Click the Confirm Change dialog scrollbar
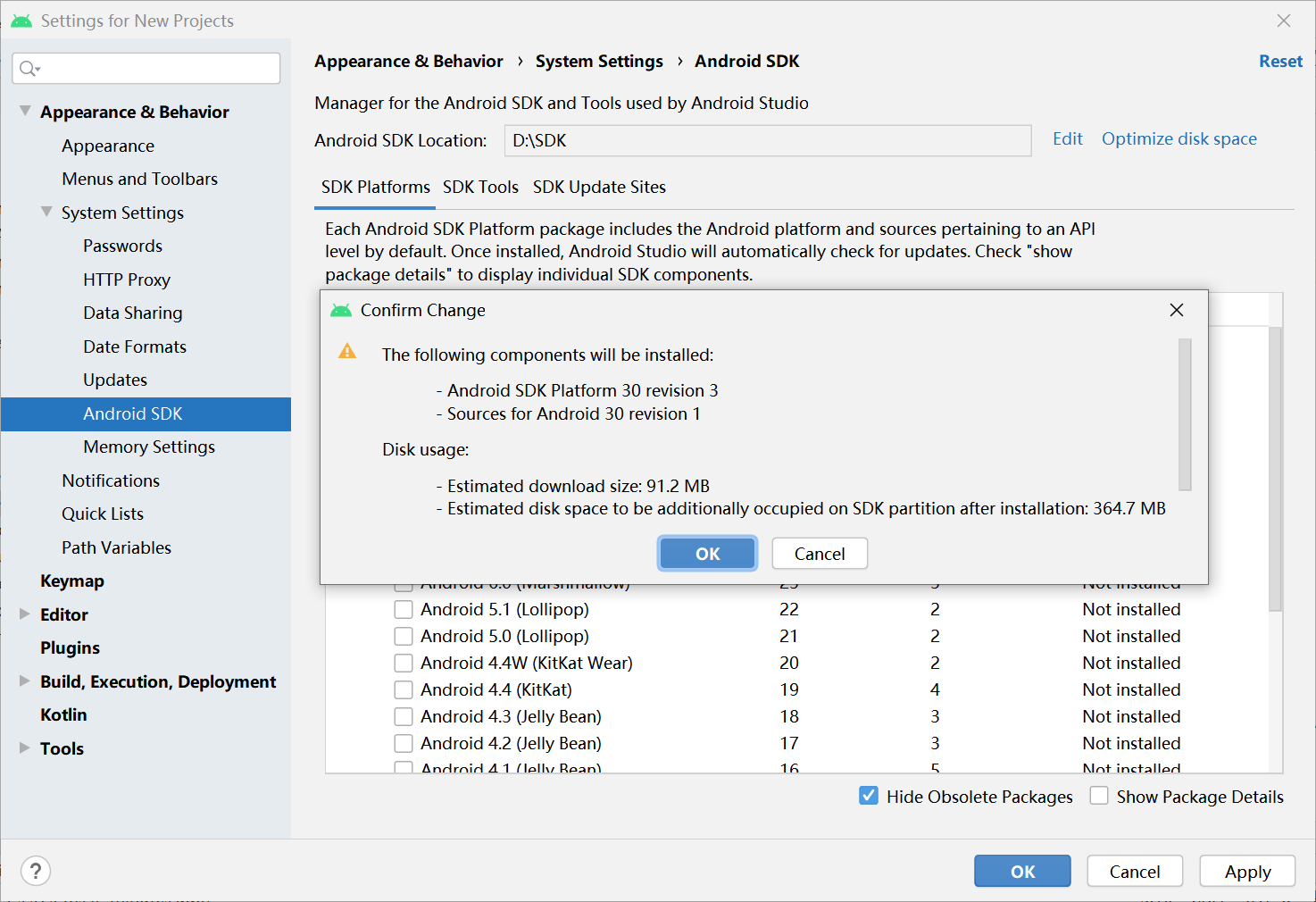 pos(1185,414)
